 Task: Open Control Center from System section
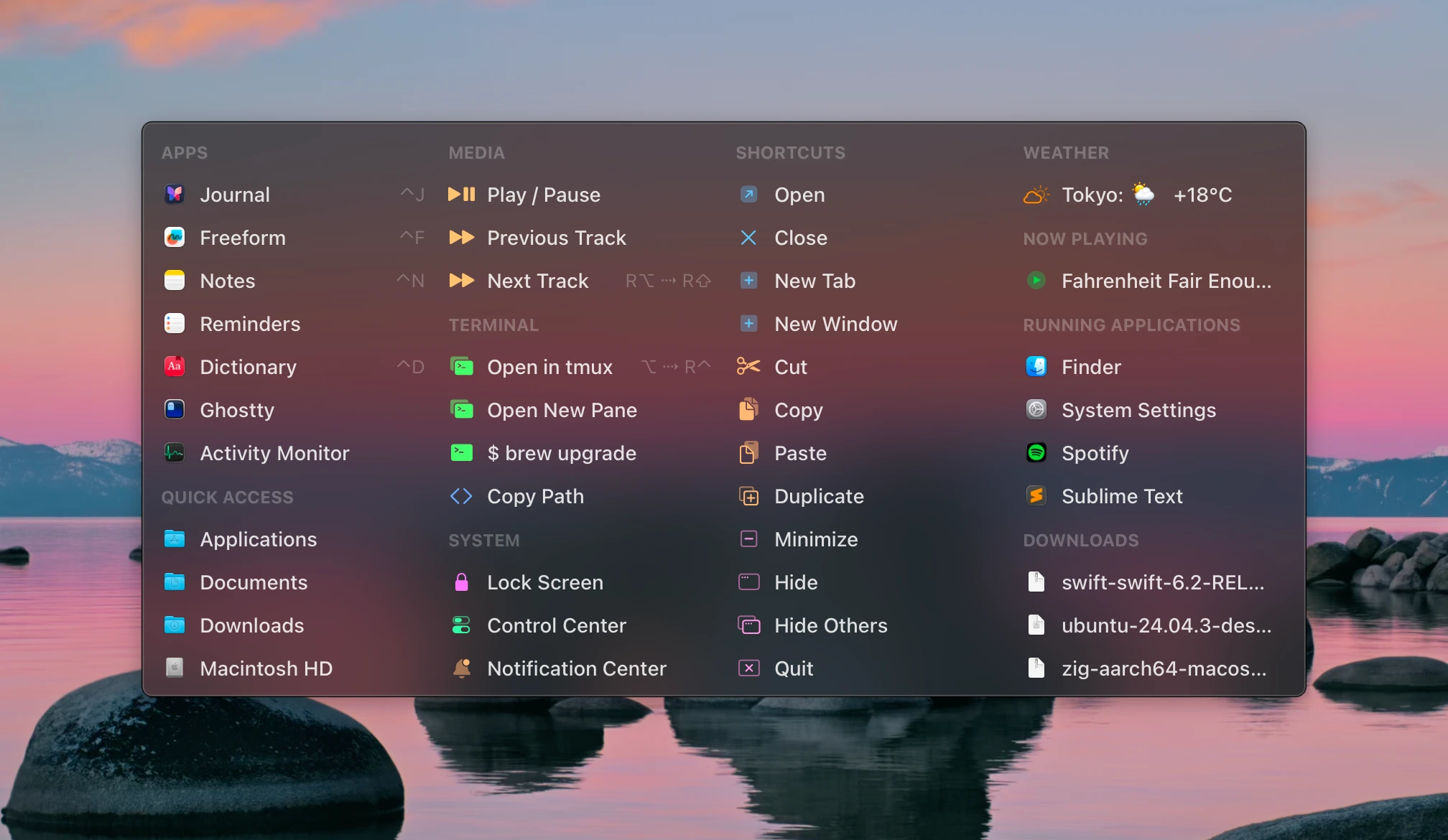point(557,625)
